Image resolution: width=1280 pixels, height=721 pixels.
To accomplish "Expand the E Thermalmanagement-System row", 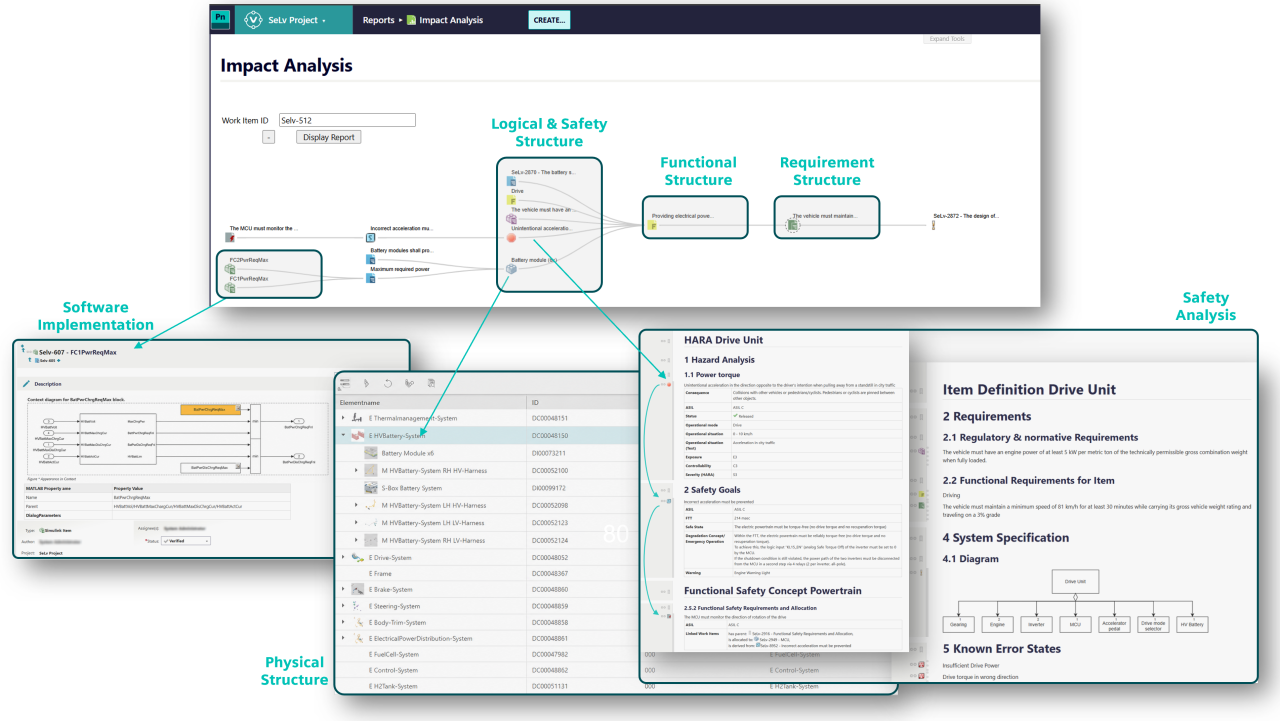I will pyautogui.click(x=344, y=418).
